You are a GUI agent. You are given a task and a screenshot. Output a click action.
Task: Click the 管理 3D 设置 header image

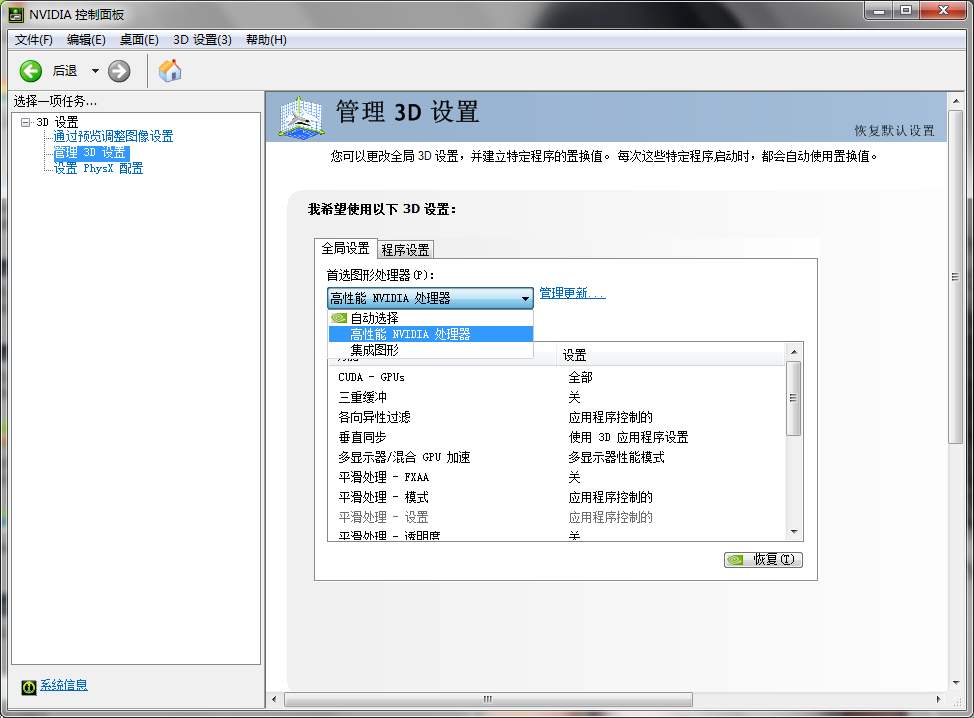pos(301,116)
